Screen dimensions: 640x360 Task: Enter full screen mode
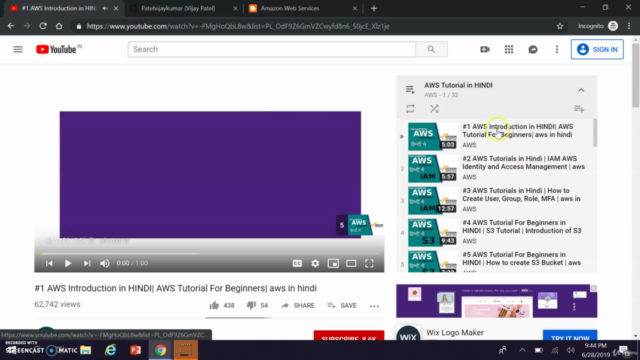pyautogui.click(x=369, y=263)
